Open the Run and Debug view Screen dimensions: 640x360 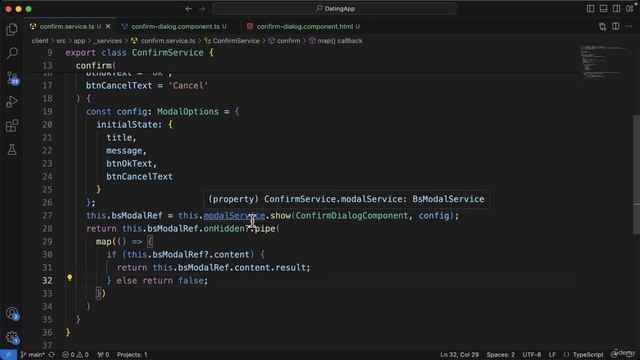(x=12, y=101)
